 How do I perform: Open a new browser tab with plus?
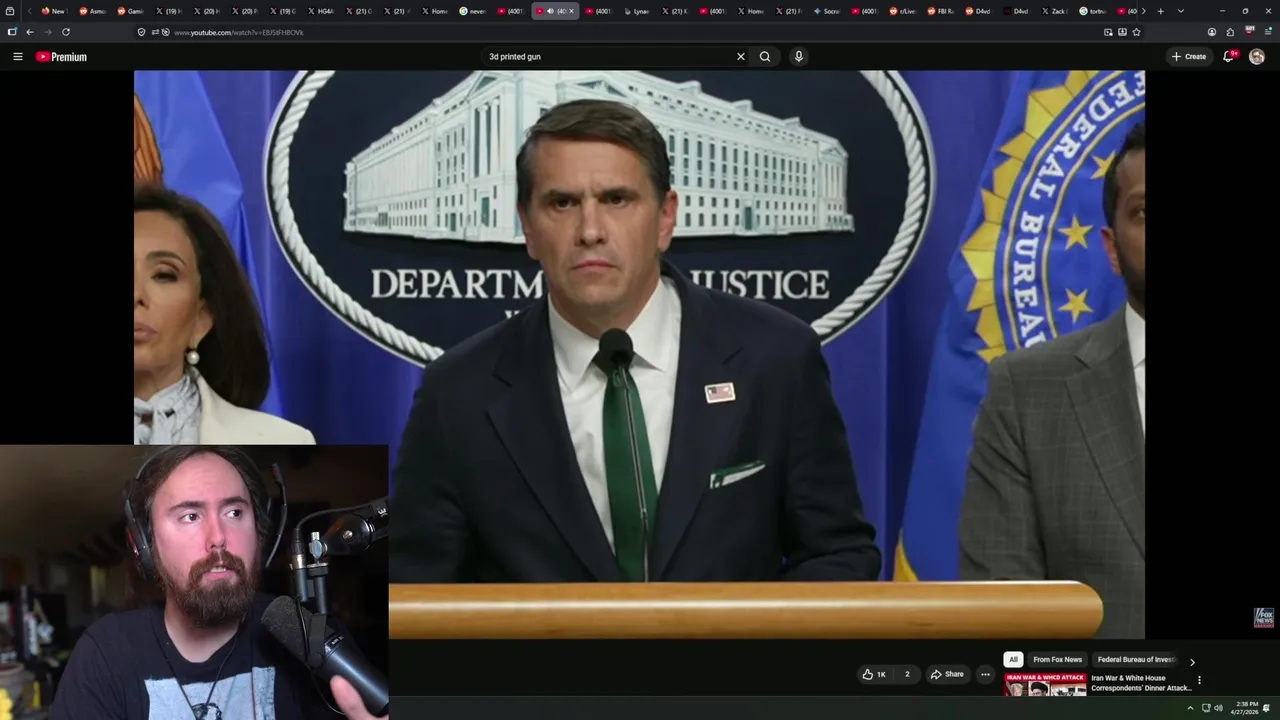click(x=1160, y=11)
